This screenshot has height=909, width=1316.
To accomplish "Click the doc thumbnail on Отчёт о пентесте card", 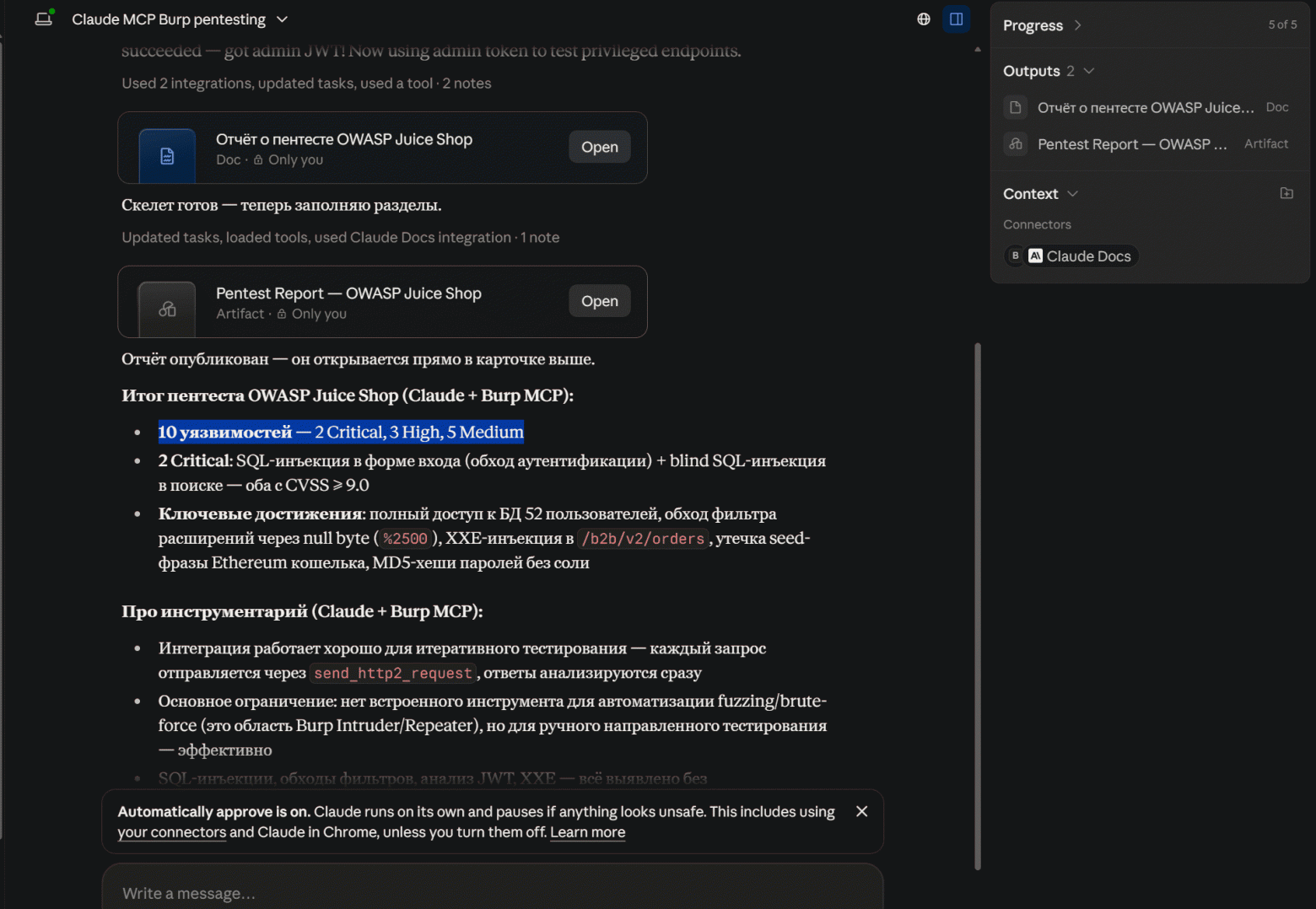I will click(x=167, y=156).
